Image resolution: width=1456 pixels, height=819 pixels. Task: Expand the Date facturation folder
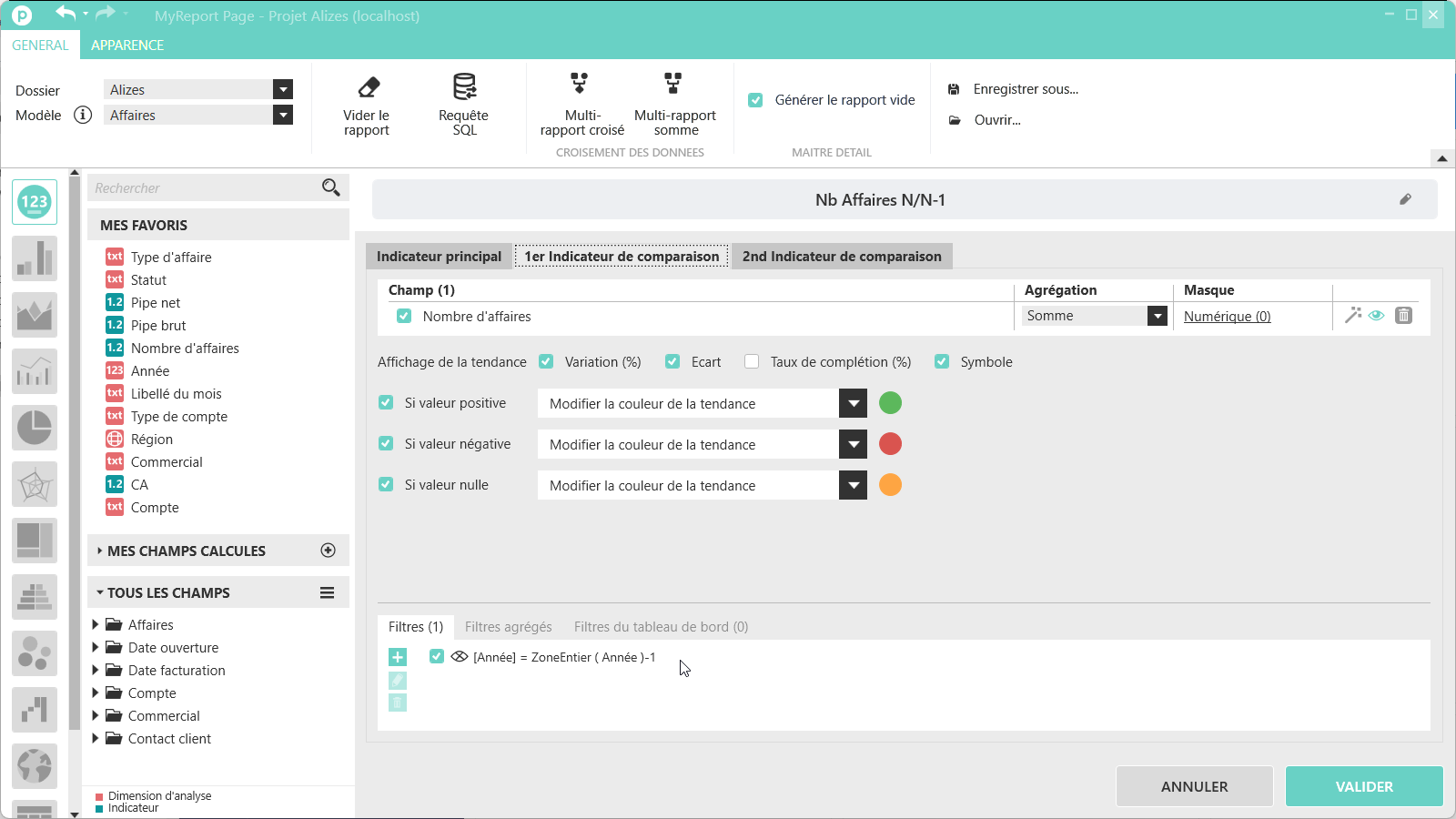pos(96,671)
